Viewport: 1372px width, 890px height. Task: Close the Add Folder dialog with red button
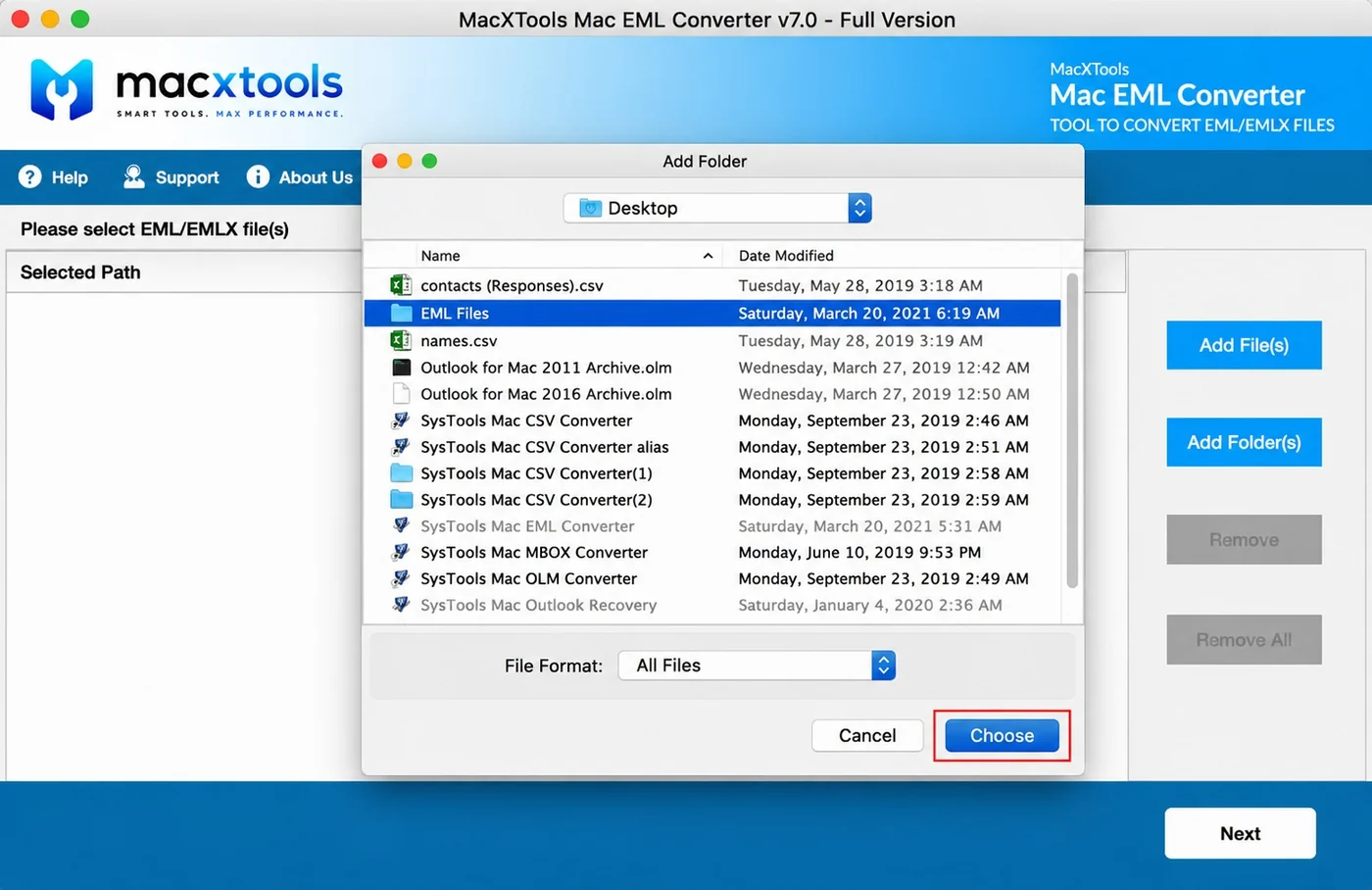pyautogui.click(x=380, y=161)
